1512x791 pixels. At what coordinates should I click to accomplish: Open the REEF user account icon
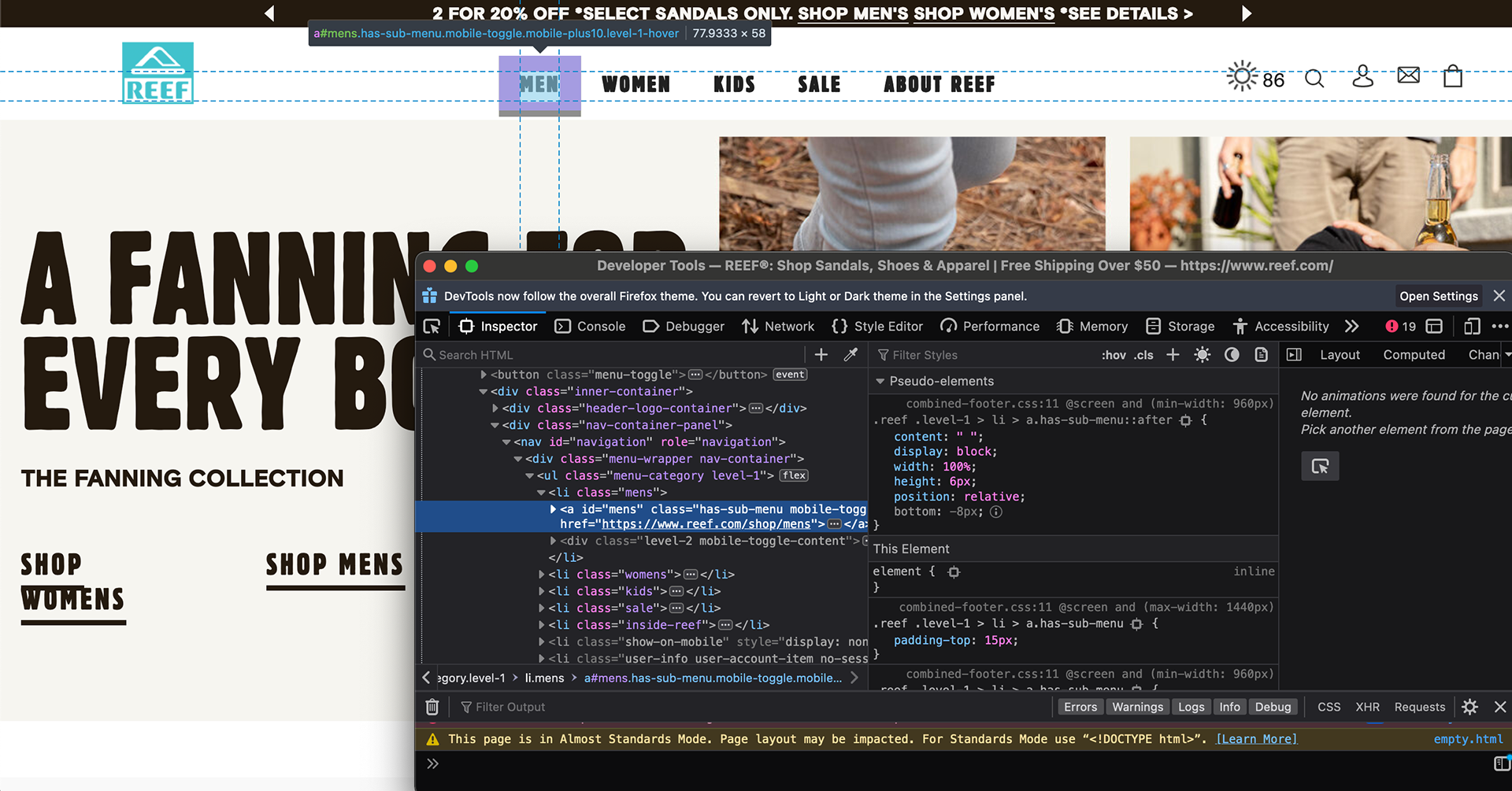tap(1362, 76)
